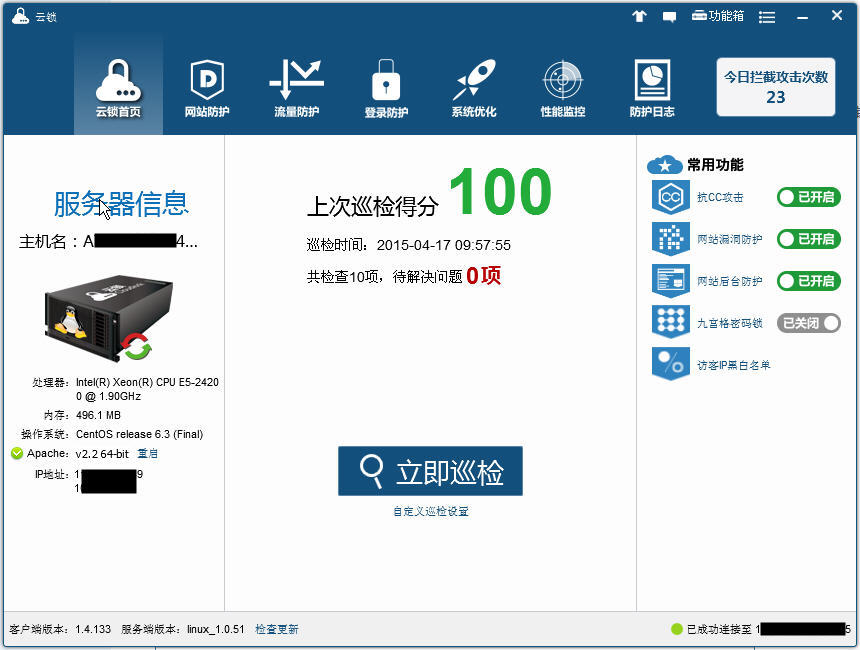Enable the 九宫格密码锁 switch

pyautogui.click(x=808, y=323)
